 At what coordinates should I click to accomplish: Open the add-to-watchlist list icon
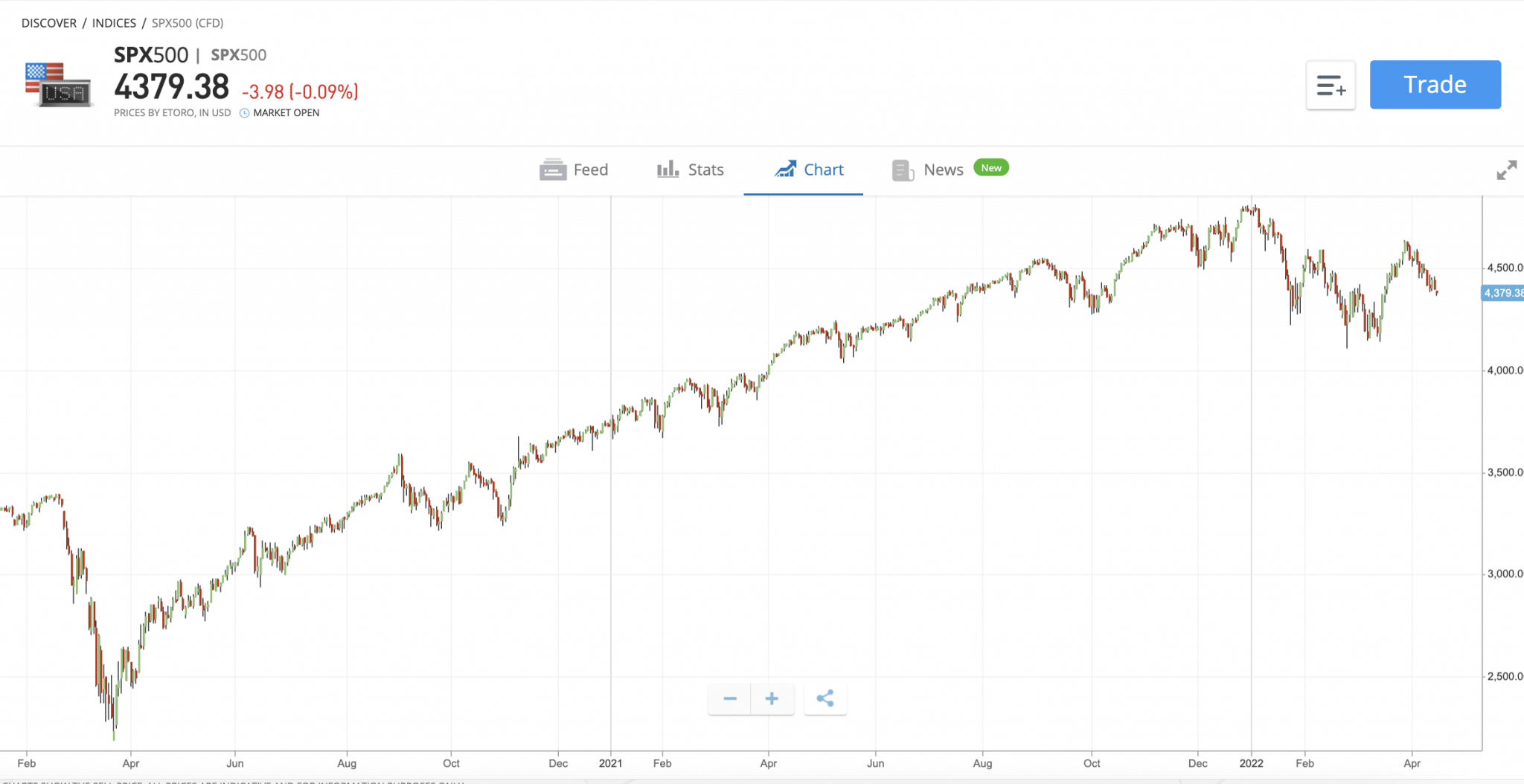[1331, 86]
